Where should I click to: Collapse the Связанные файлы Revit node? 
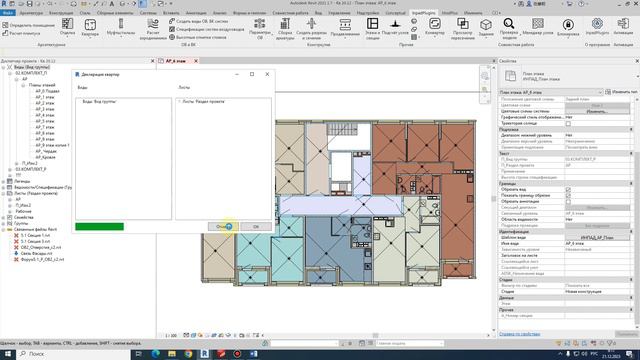pyautogui.click(x=3, y=229)
